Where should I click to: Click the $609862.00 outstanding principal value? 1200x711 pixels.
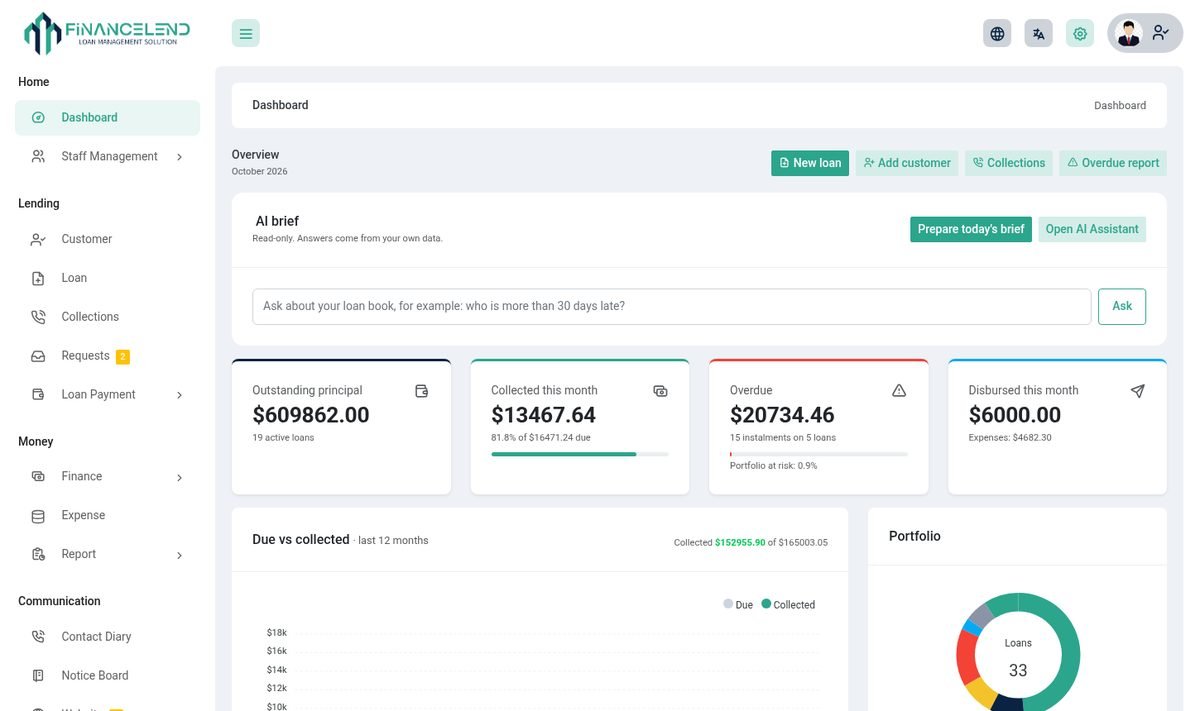coord(311,415)
